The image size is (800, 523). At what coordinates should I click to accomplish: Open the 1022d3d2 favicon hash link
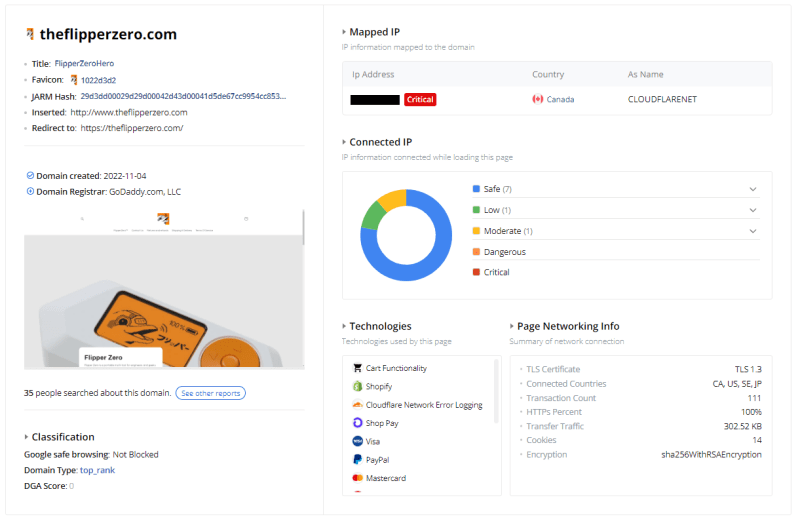[98, 80]
